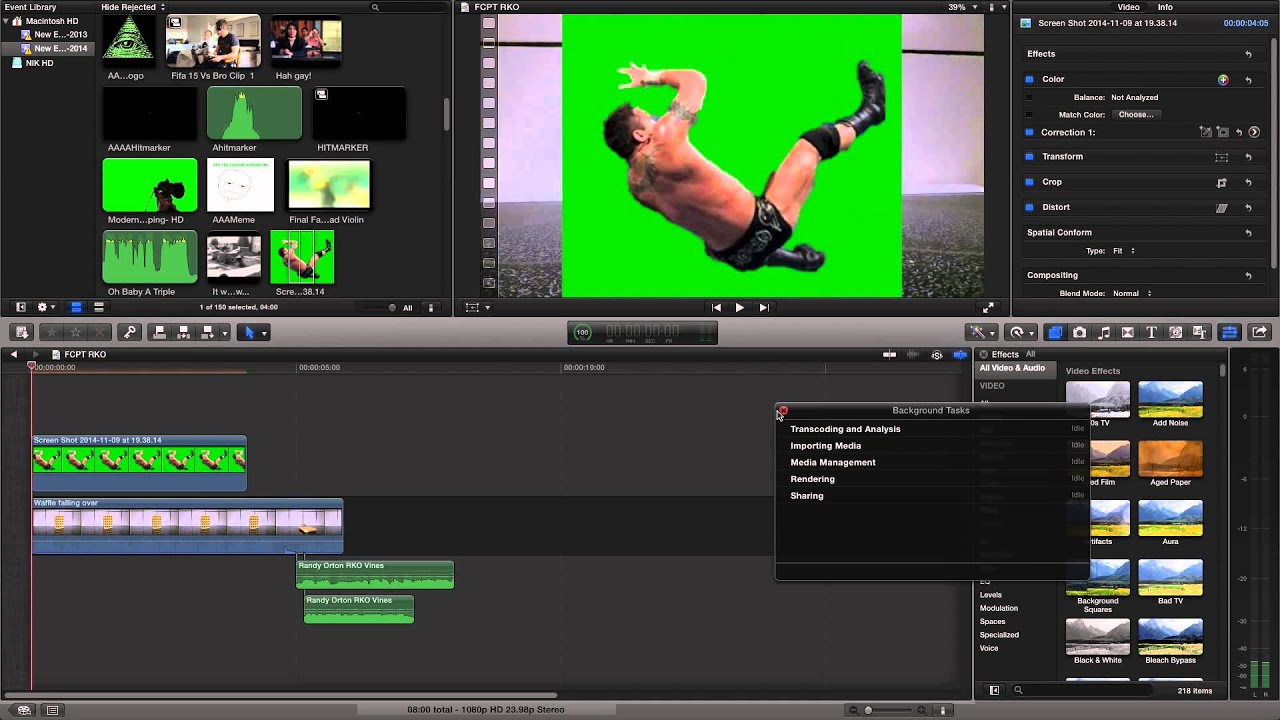The width and height of the screenshot is (1280, 720).
Task: Show the Effects browser icon
Action: (1055, 332)
